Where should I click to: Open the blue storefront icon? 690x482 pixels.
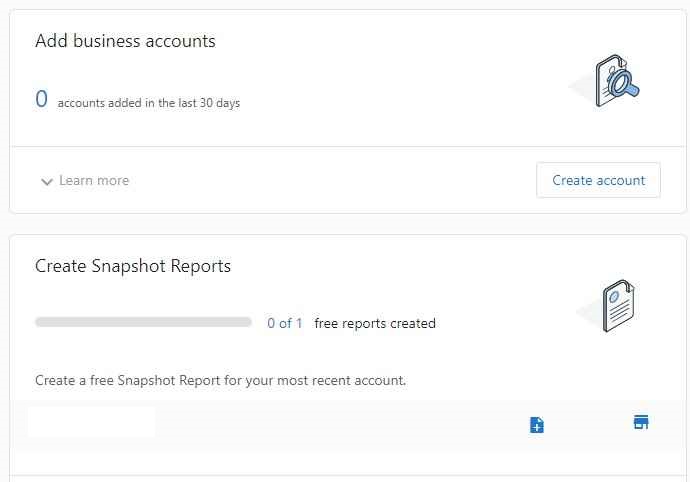tap(641, 422)
